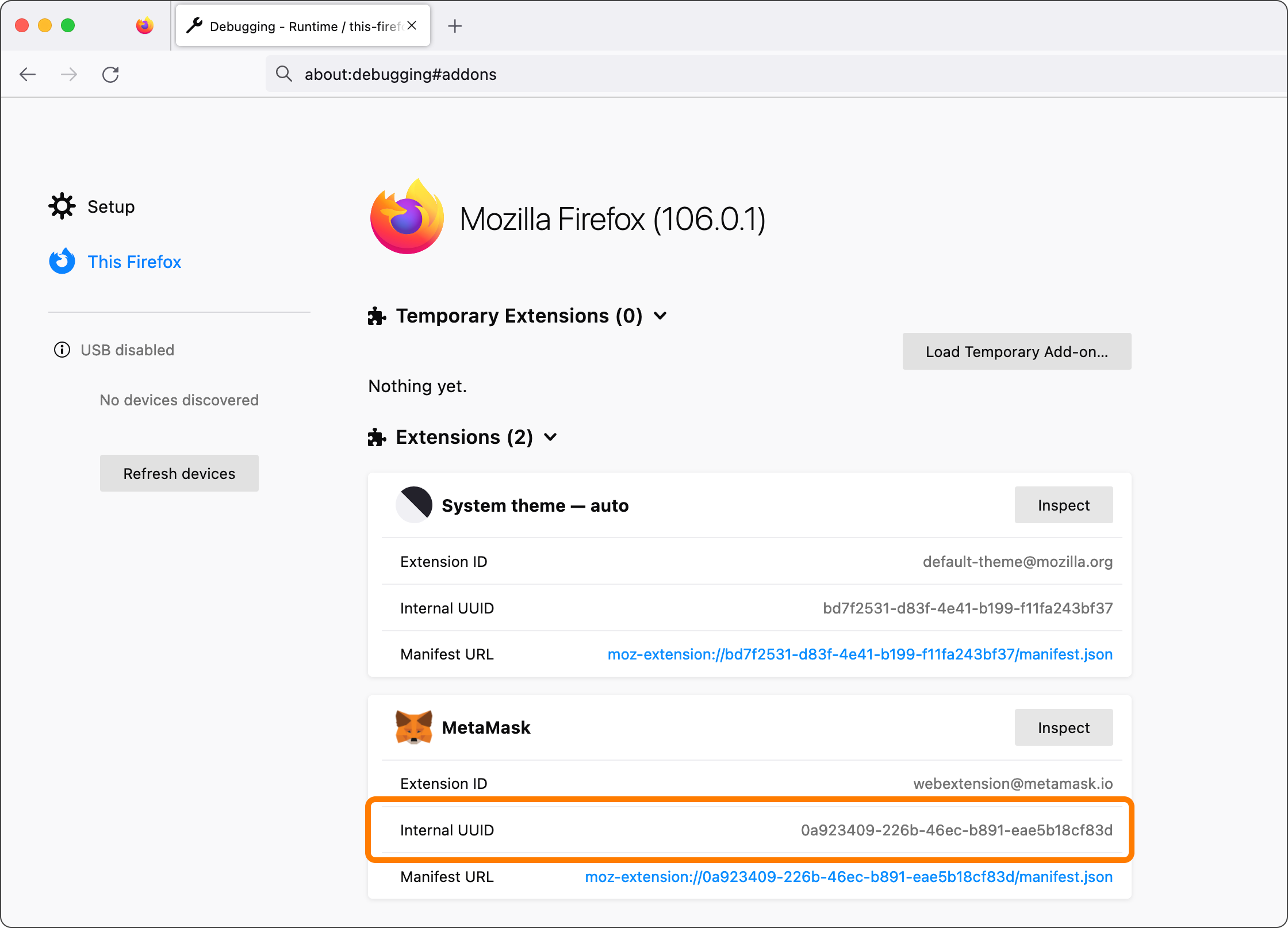Click the blue This Firefox icon

coord(62,261)
